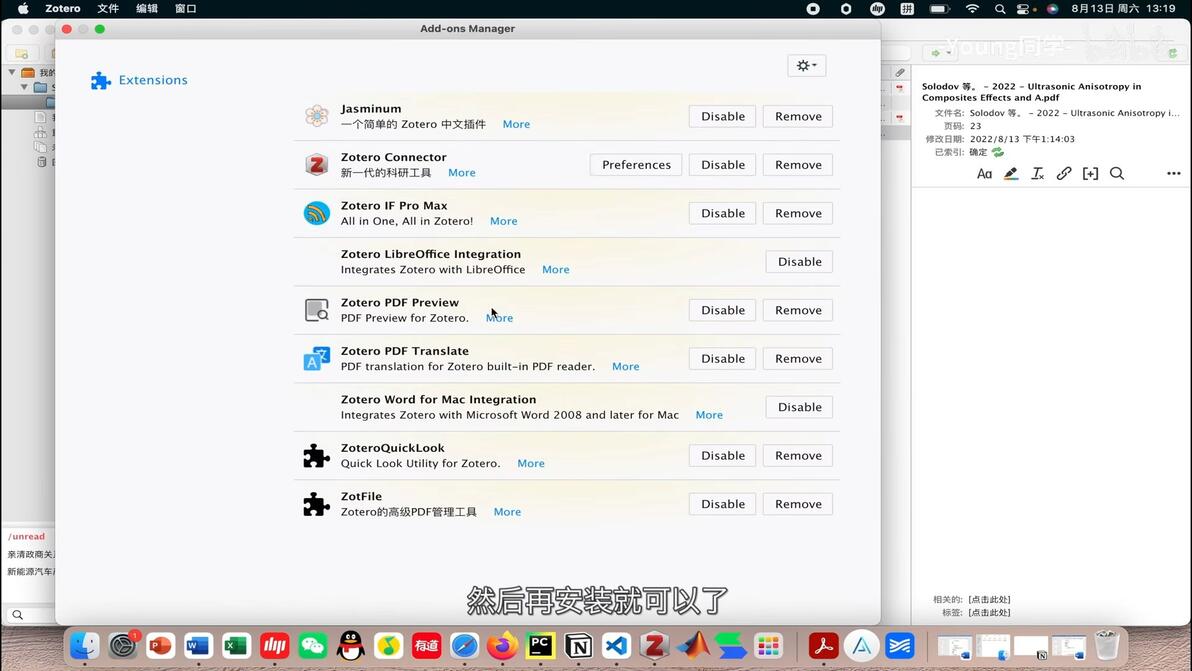1192x671 pixels.
Task: Open More link for LibreOffice Integration
Action: click(556, 270)
